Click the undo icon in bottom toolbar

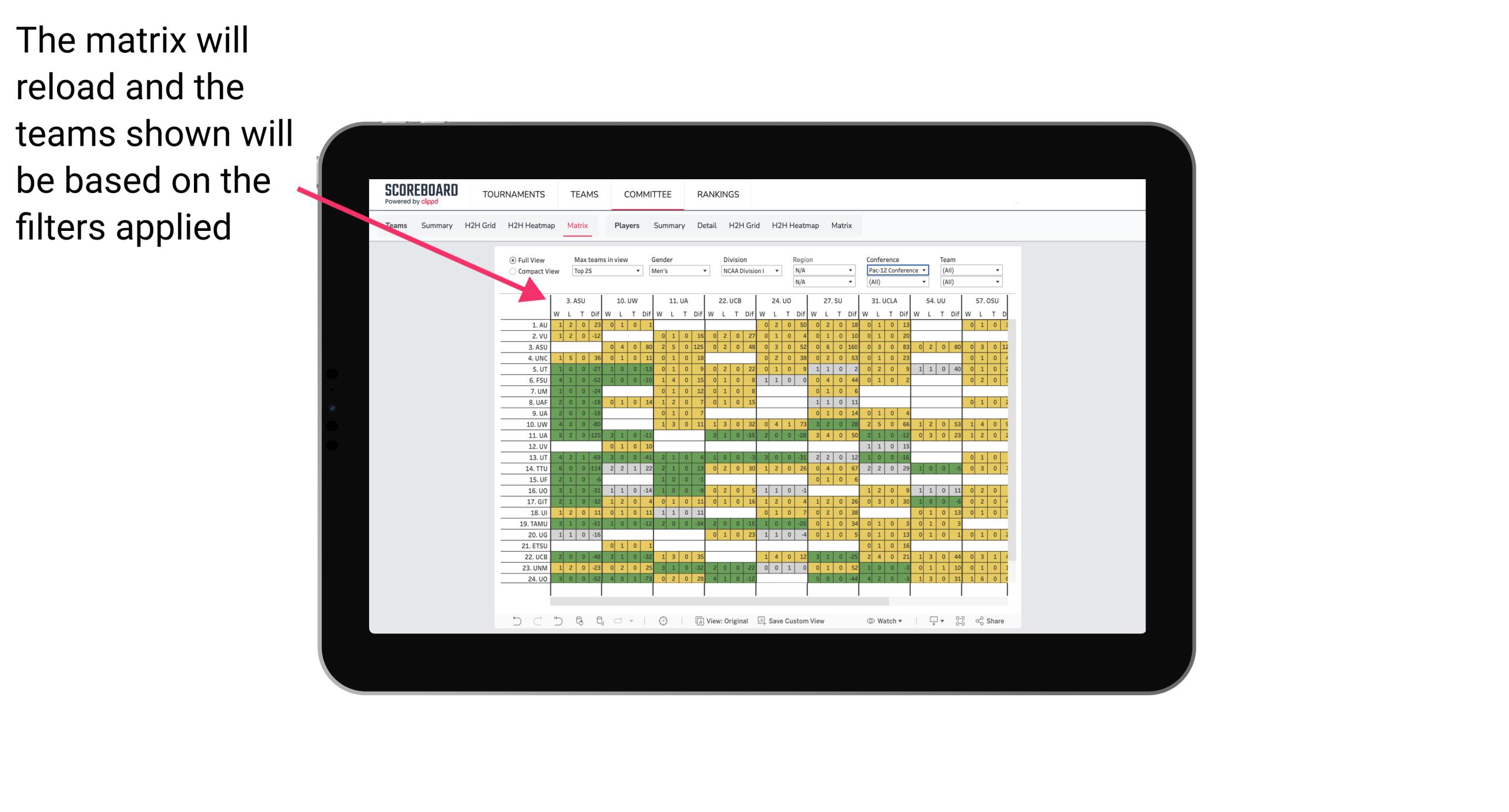513,622
